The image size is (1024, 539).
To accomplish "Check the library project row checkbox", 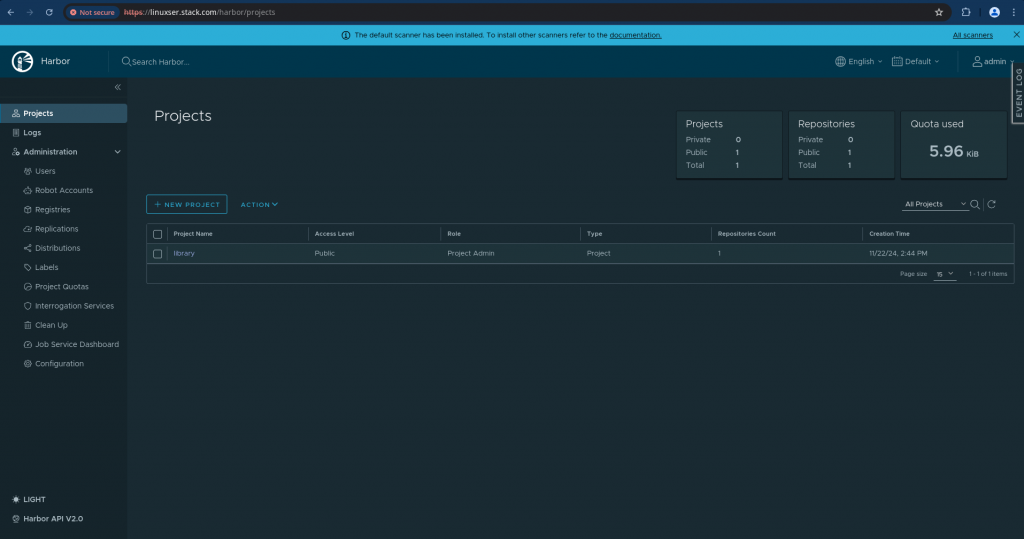I will 157,253.
